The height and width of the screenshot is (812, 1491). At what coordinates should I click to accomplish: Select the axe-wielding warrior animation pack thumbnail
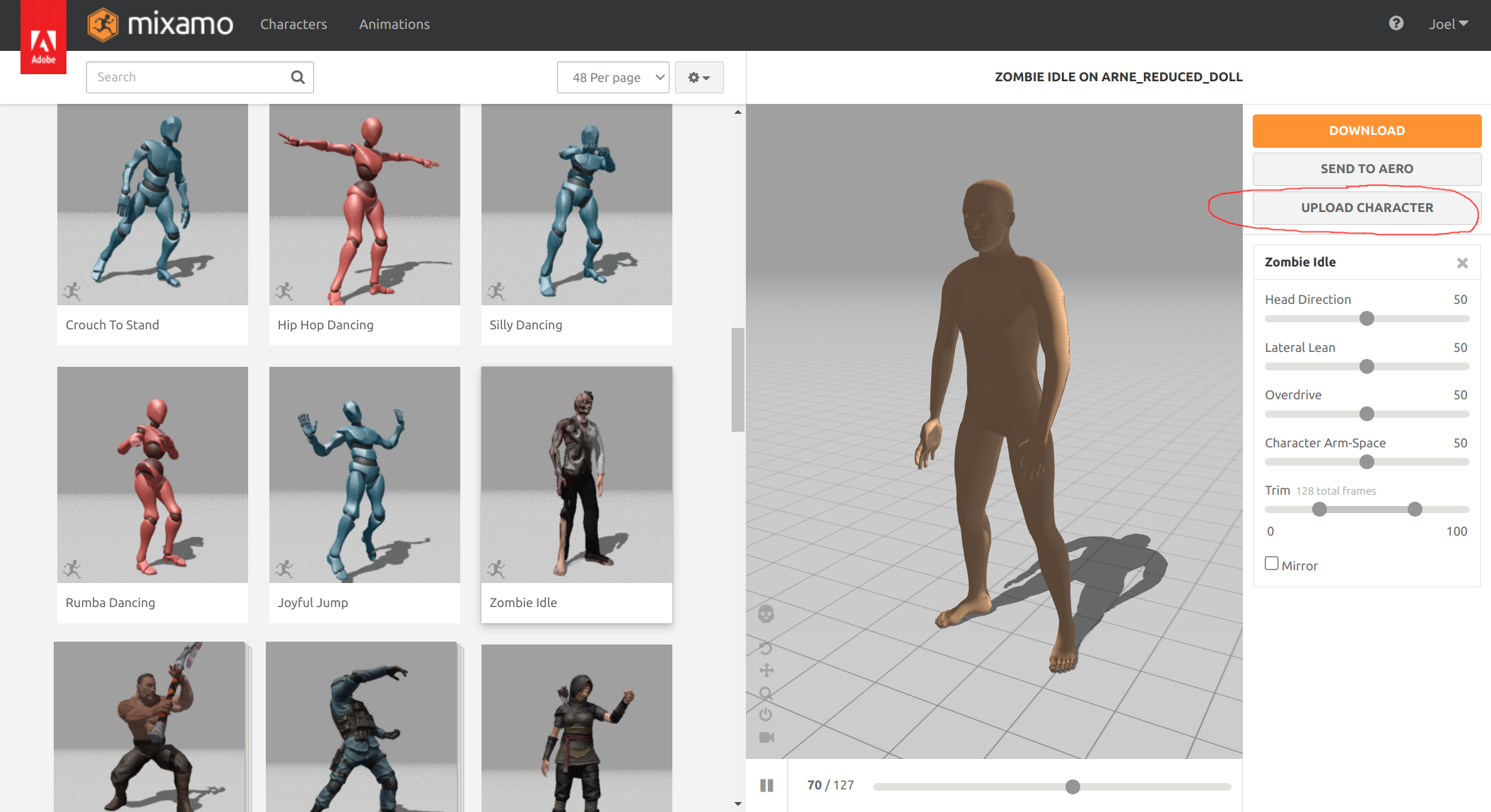point(151,726)
